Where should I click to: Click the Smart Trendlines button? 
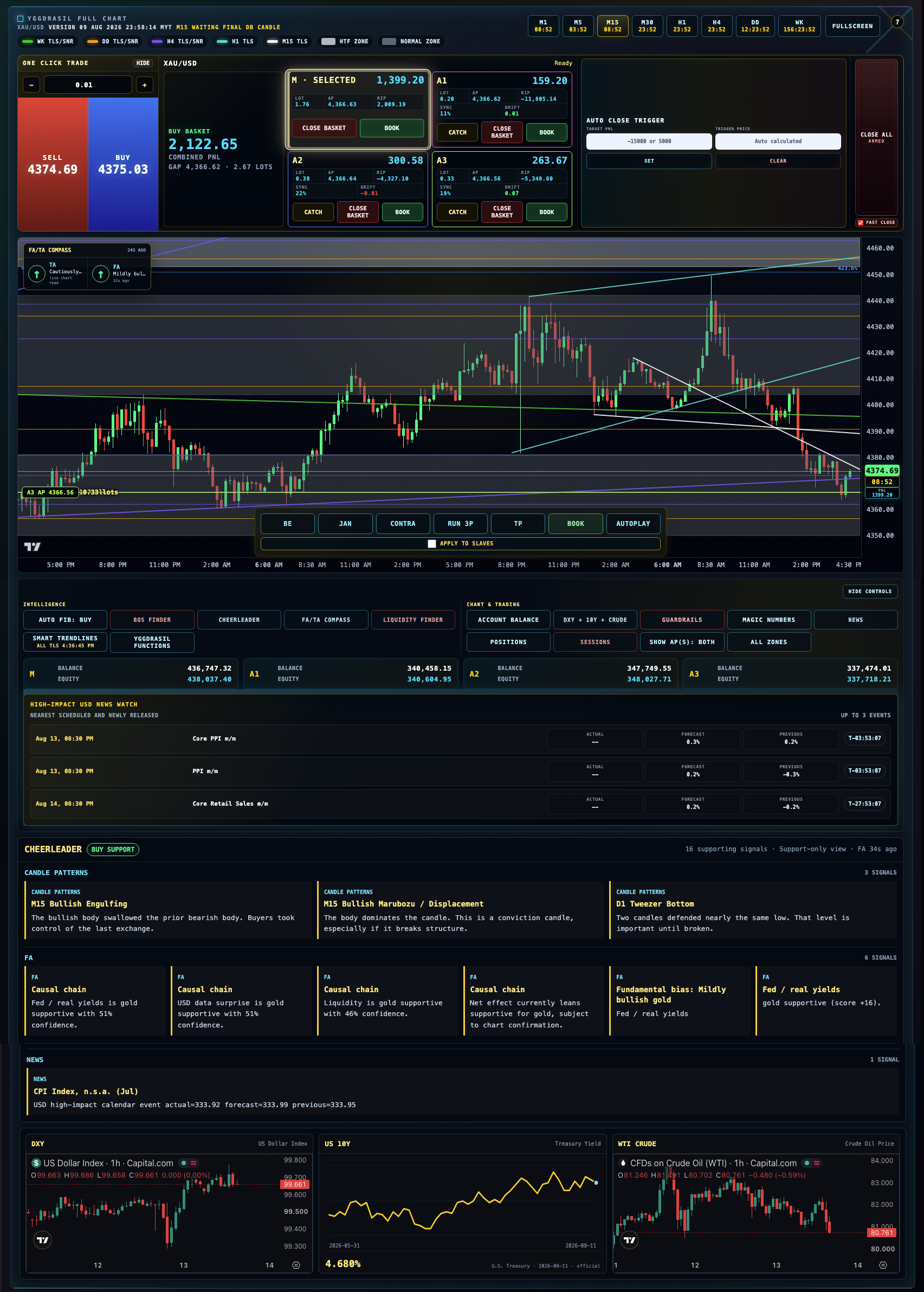pos(65,642)
